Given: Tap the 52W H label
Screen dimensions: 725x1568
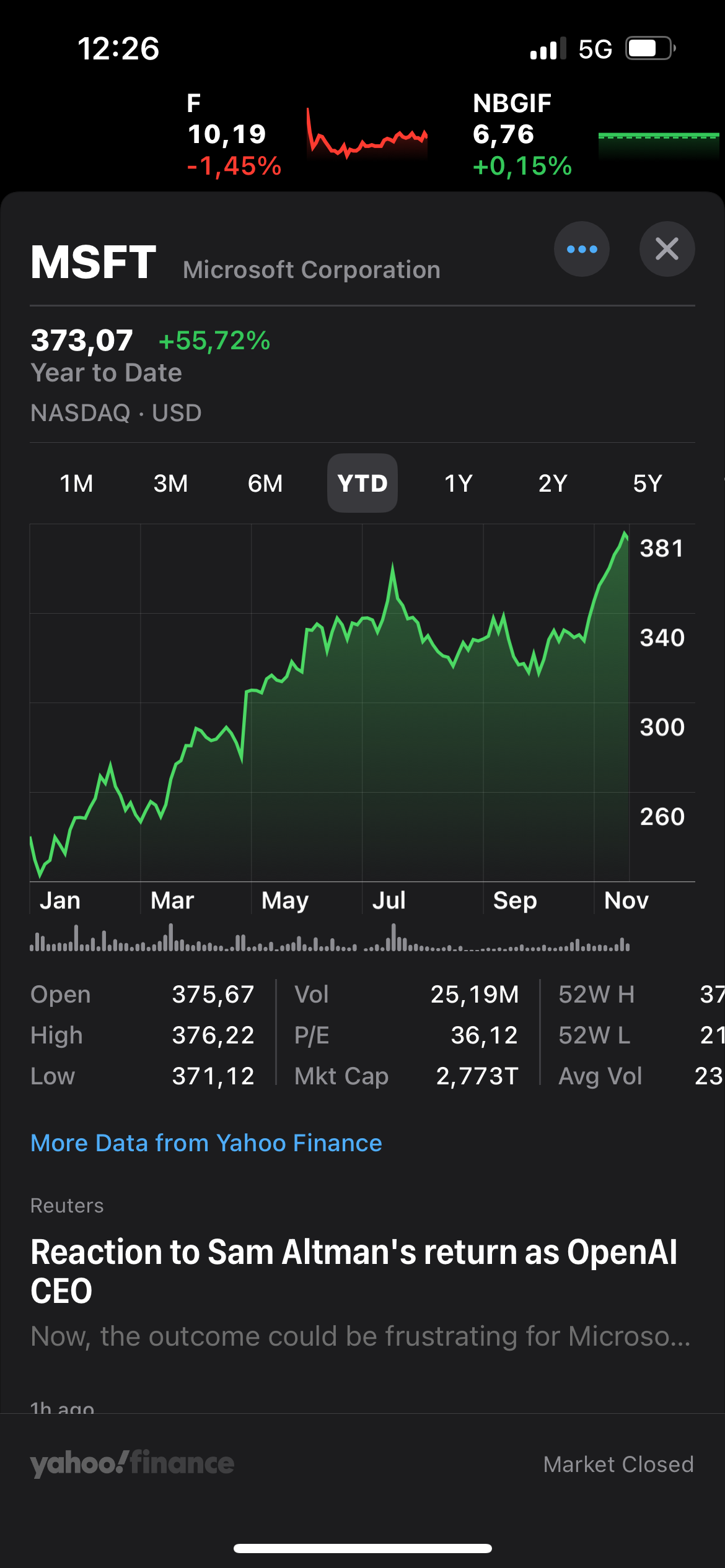Looking at the screenshot, I should 596,995.
